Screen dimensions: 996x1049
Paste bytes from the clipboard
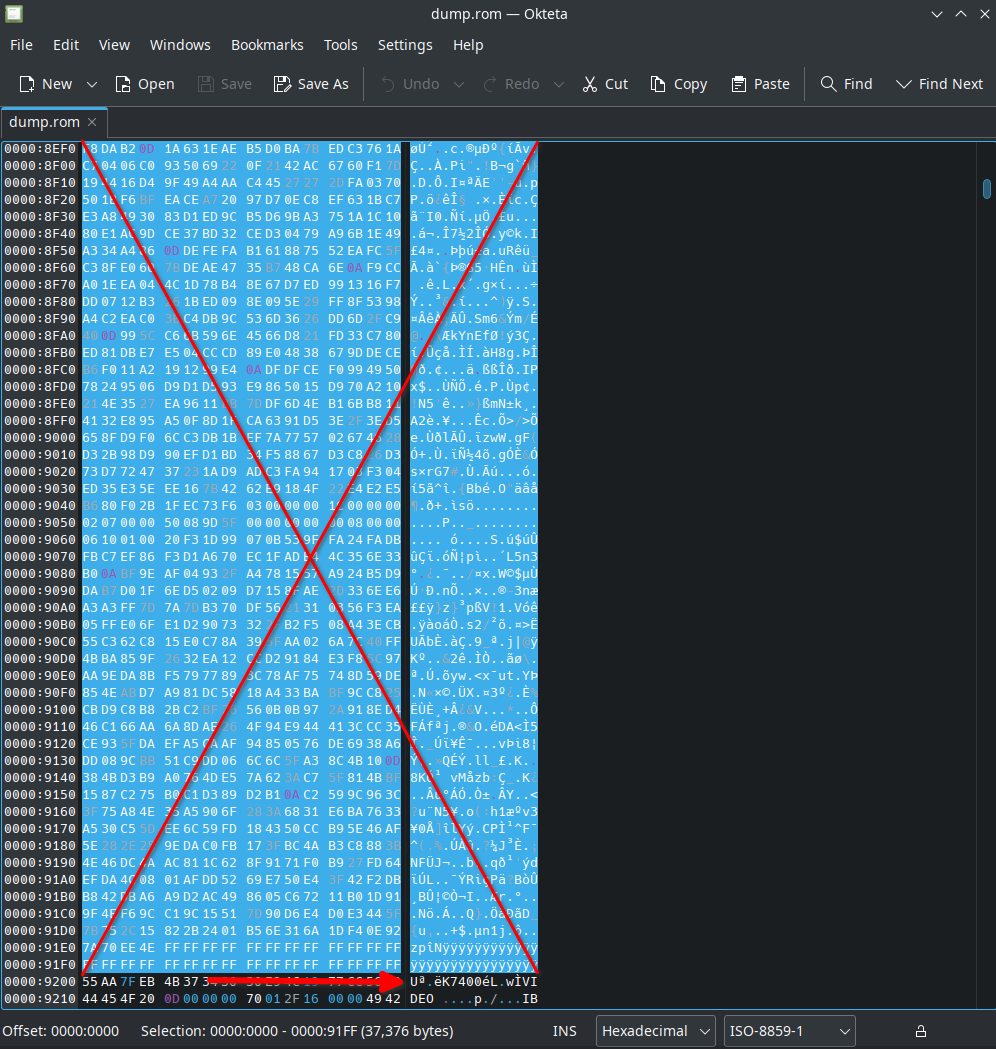point(760,84)
